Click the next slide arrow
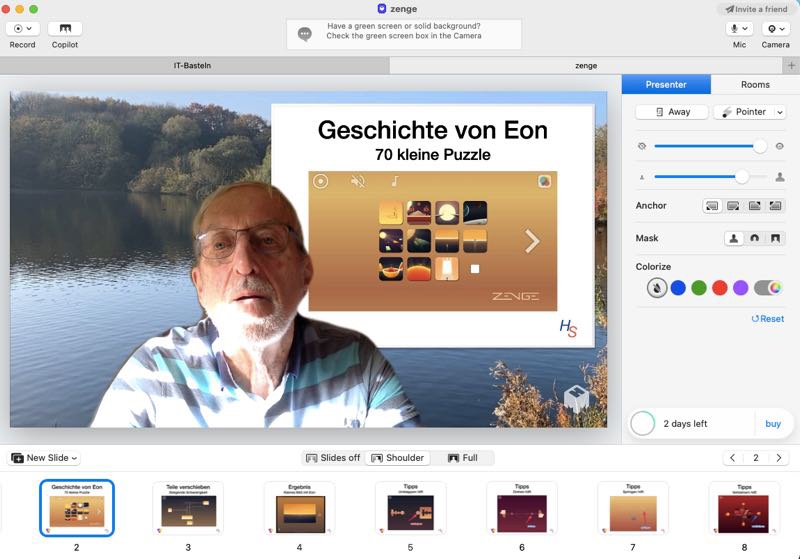Viewport: 800px width, 559px height. 779,458
